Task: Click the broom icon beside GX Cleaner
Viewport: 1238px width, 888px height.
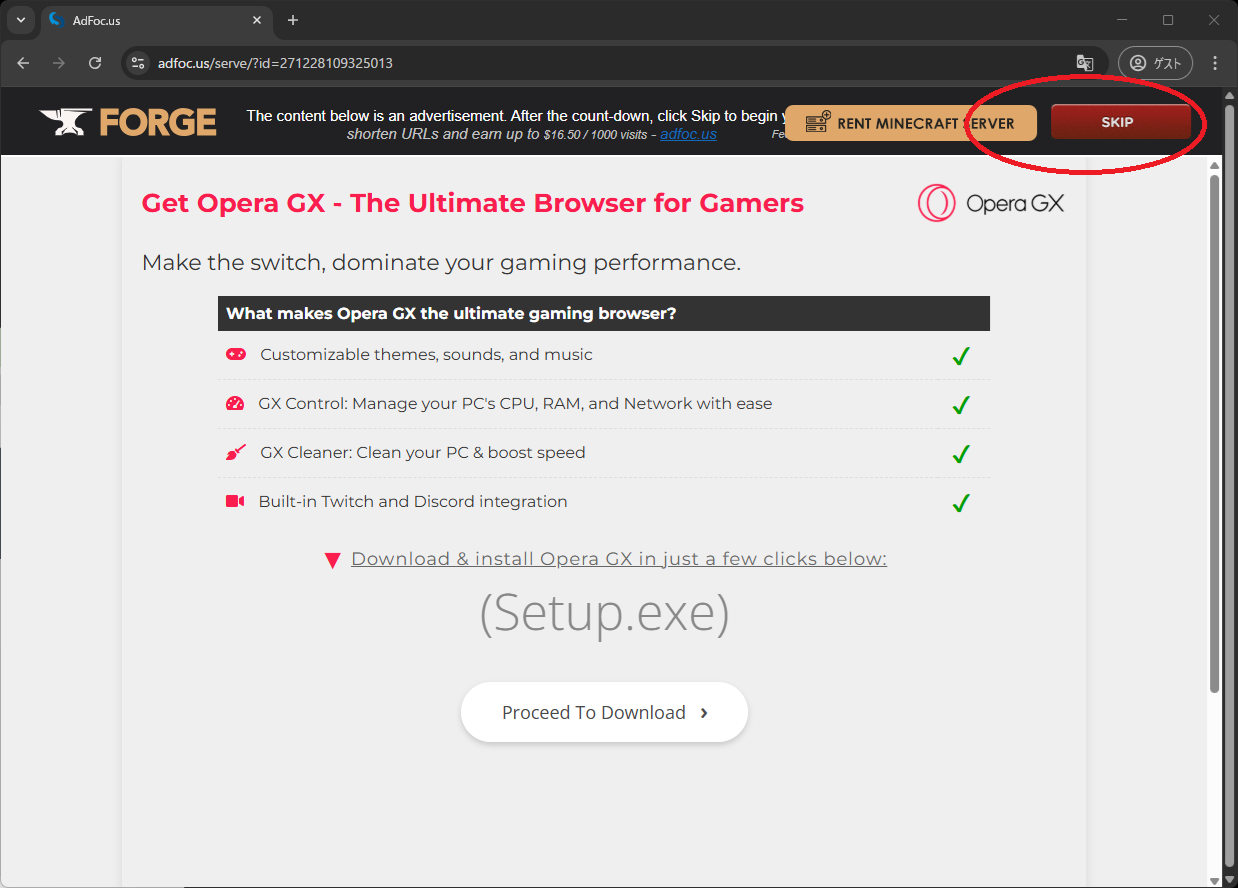Action: (235, 453)
